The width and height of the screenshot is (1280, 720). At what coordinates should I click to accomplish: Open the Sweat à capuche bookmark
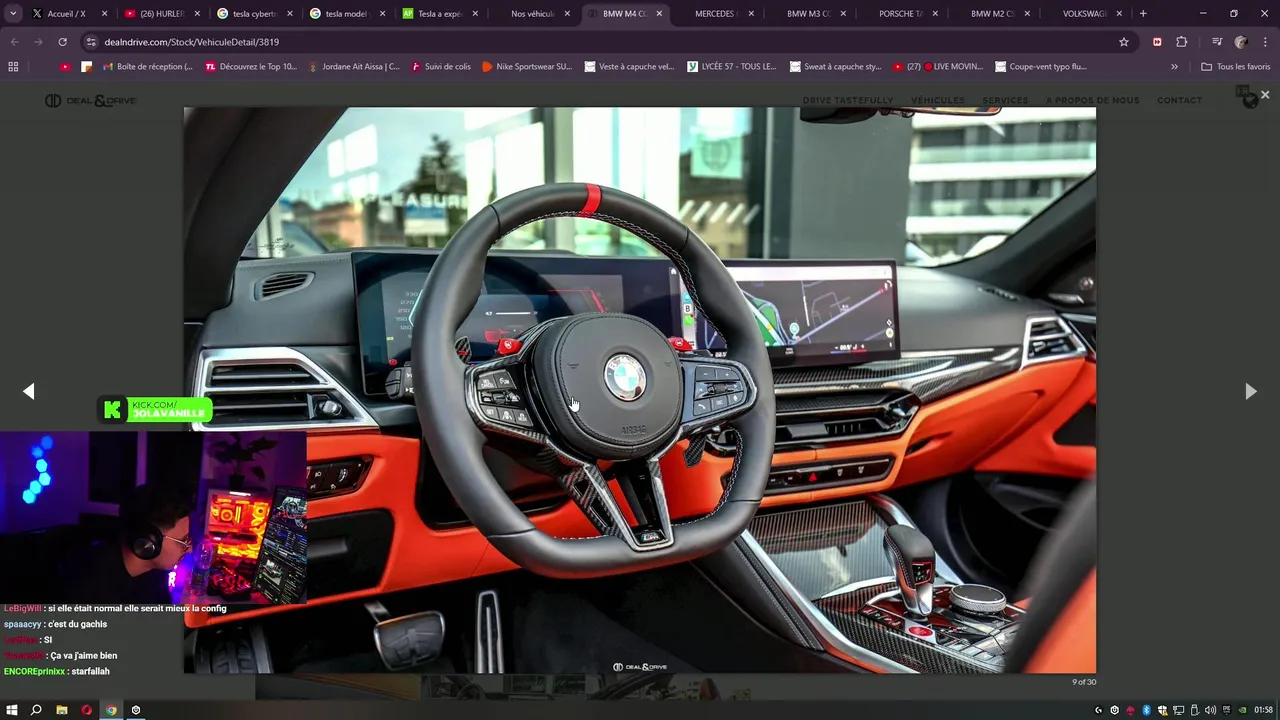point(835,66)
